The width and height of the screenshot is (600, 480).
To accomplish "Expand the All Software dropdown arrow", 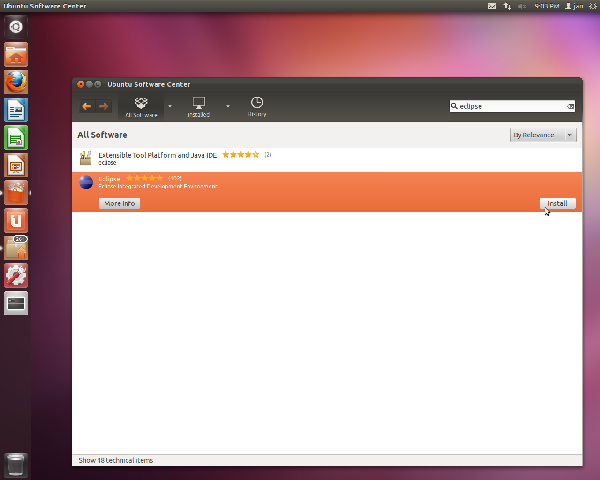I will tap(170, 106).
